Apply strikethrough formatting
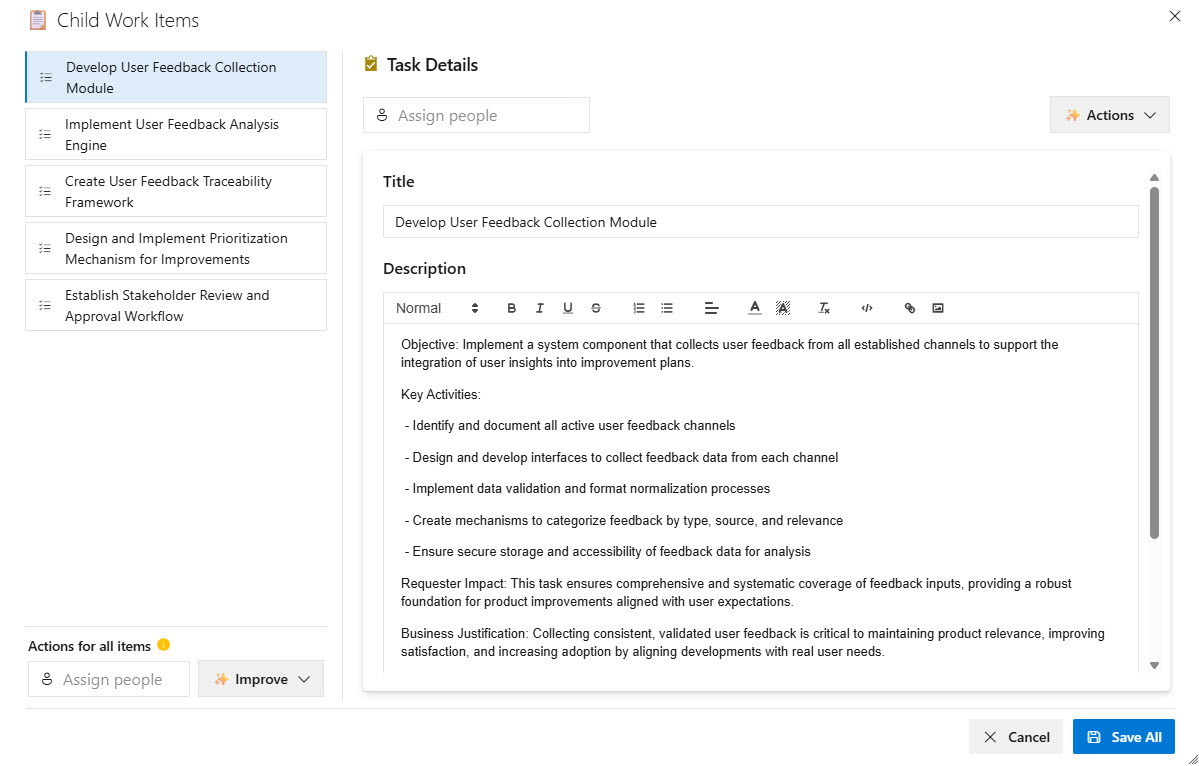Screen dimensions: 1199x766 tap(595, 308)
